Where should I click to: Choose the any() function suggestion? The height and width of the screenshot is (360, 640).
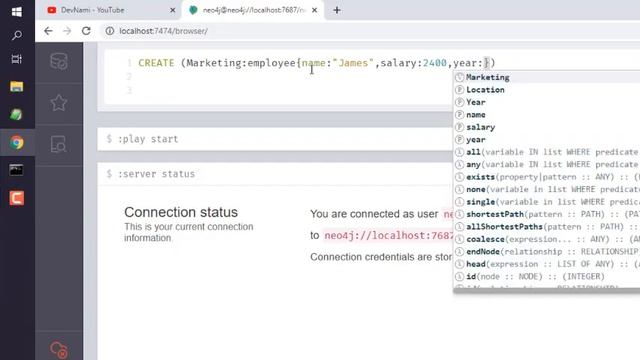click(x=547, y=164)
